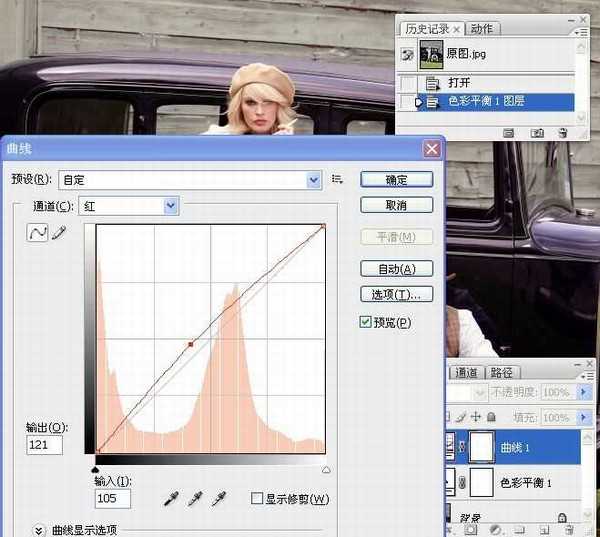Image resolution: width=600 pixels, height=537 pixels.
Task: Switch to the 动作 actions tab
Action: tap(481, 28)
